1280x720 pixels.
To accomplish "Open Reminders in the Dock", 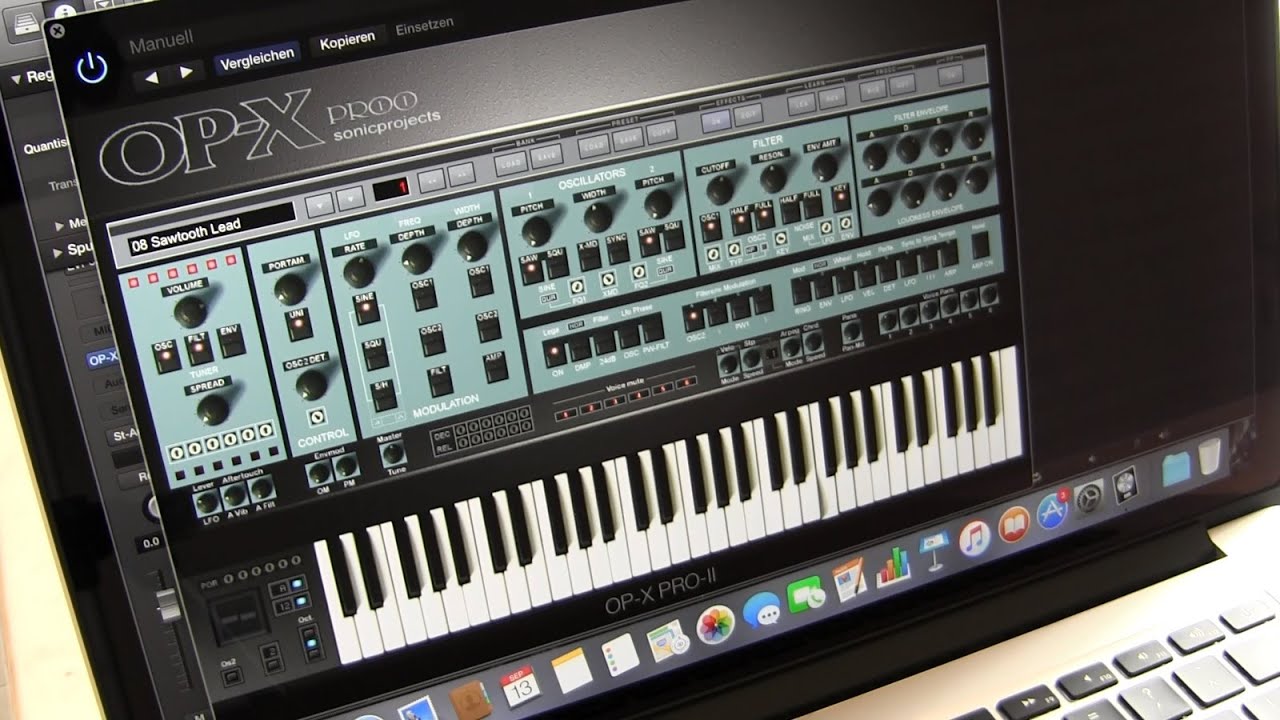I will pos(619,654).
